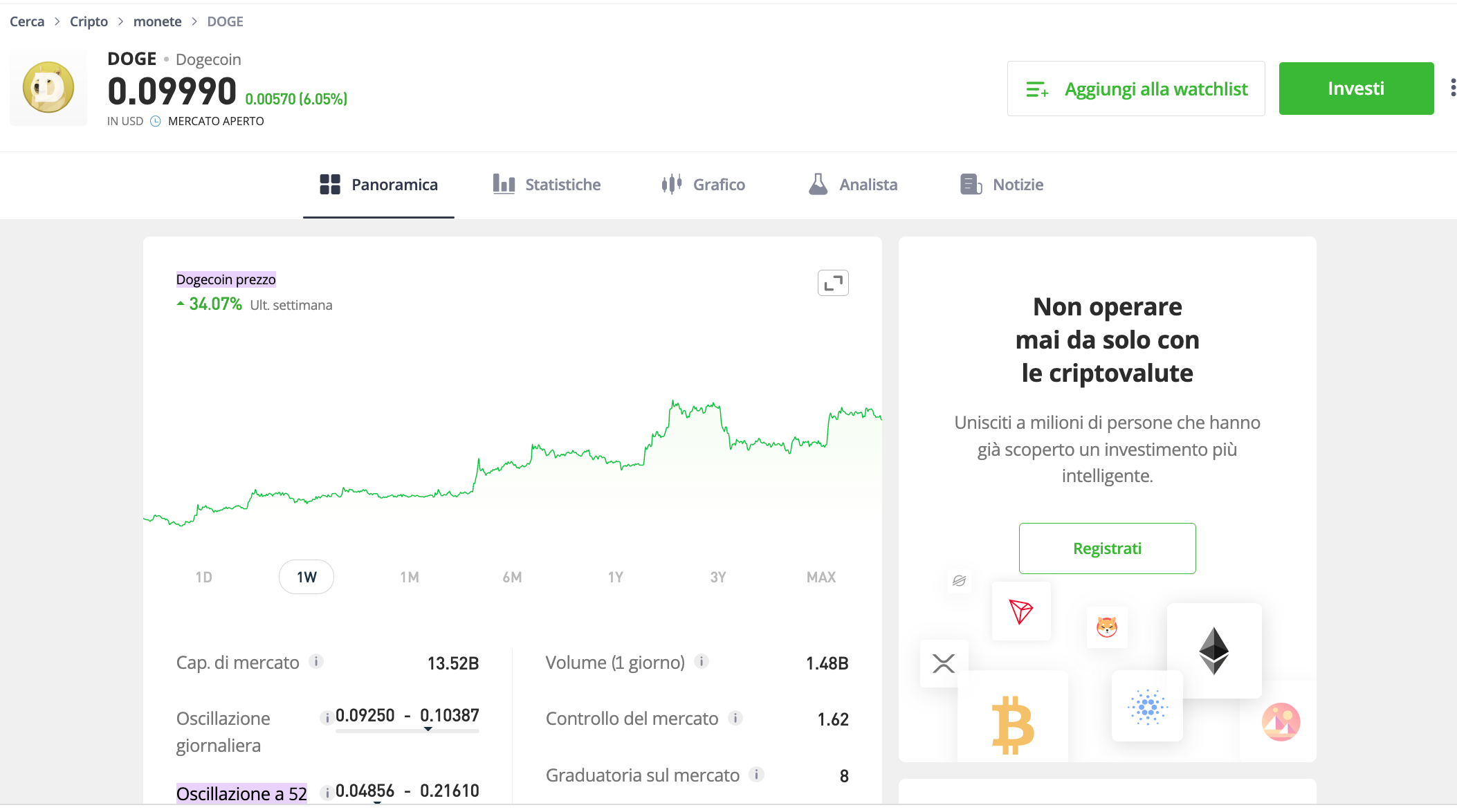This screenshot has height=812, width=1457.
Task: Click info icon beside Graduatoria sul mercato
Action: (x=757, y=775)
